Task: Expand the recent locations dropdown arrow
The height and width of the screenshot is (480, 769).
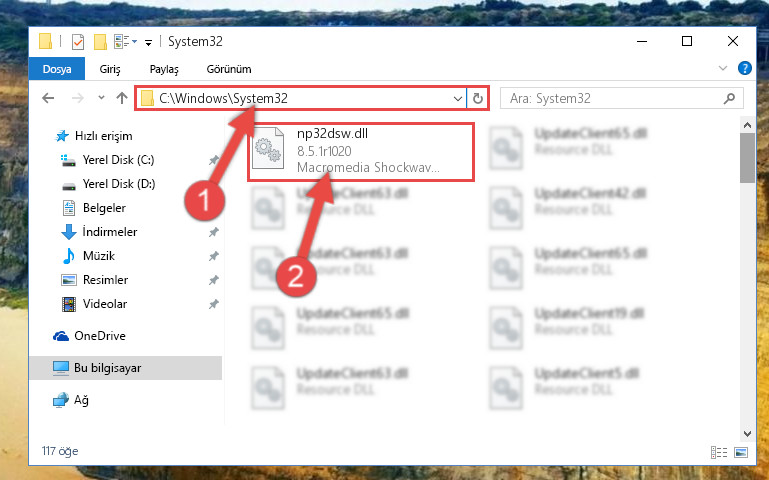Action: [101, 98]
